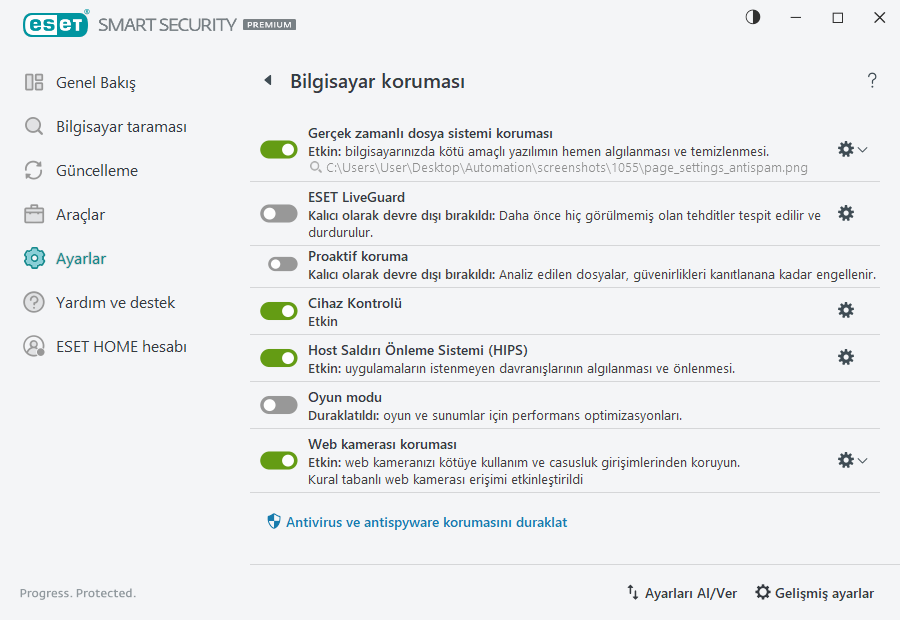Click the Araçlar briefcase icon

point(32,214)
